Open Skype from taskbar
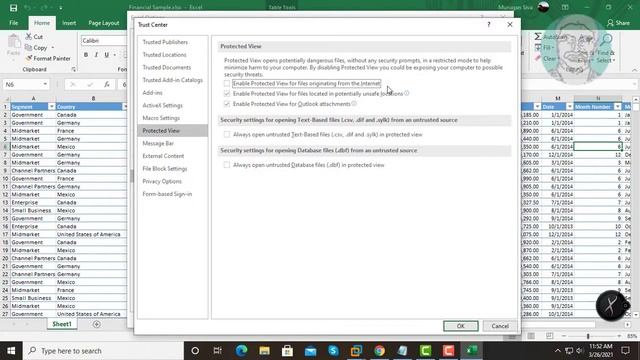Viewport: 640px width, 360px height. tap(333, 351)
